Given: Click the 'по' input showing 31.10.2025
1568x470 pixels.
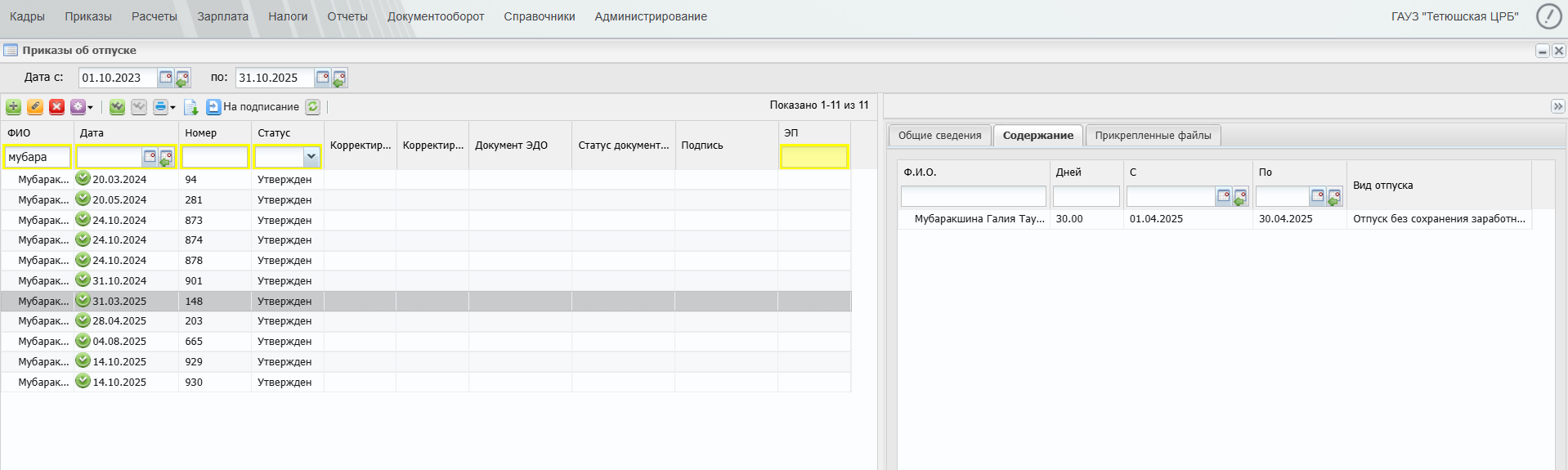Looking at the screenshot, I should pos(275,78).
